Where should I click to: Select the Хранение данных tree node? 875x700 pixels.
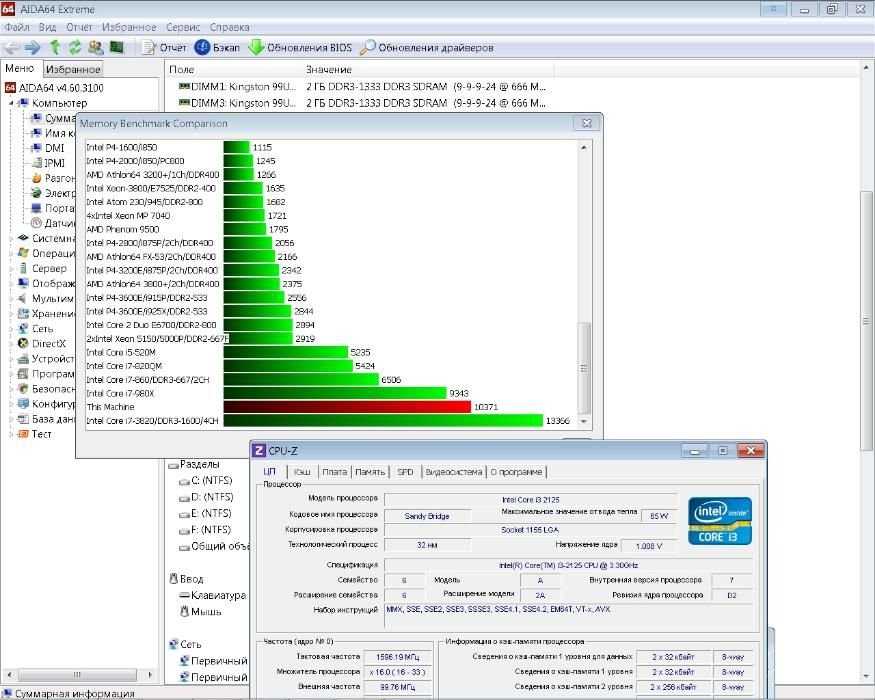tap(46, 314)
